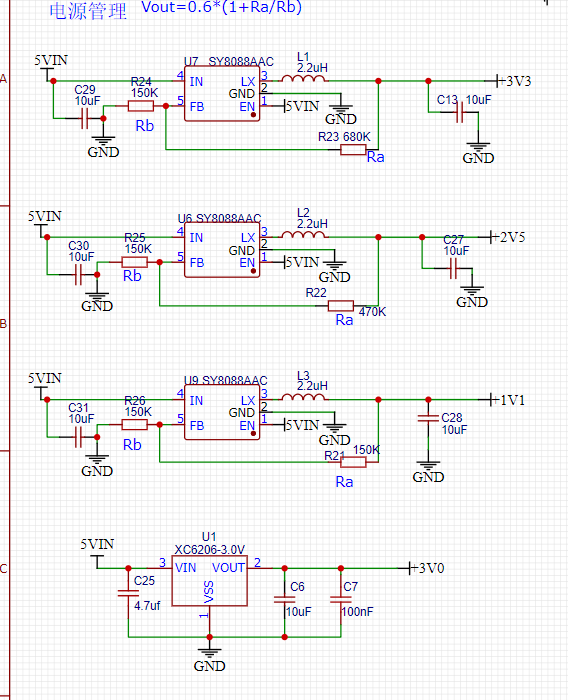Click the 电源管理 title text

coord(88,11)
